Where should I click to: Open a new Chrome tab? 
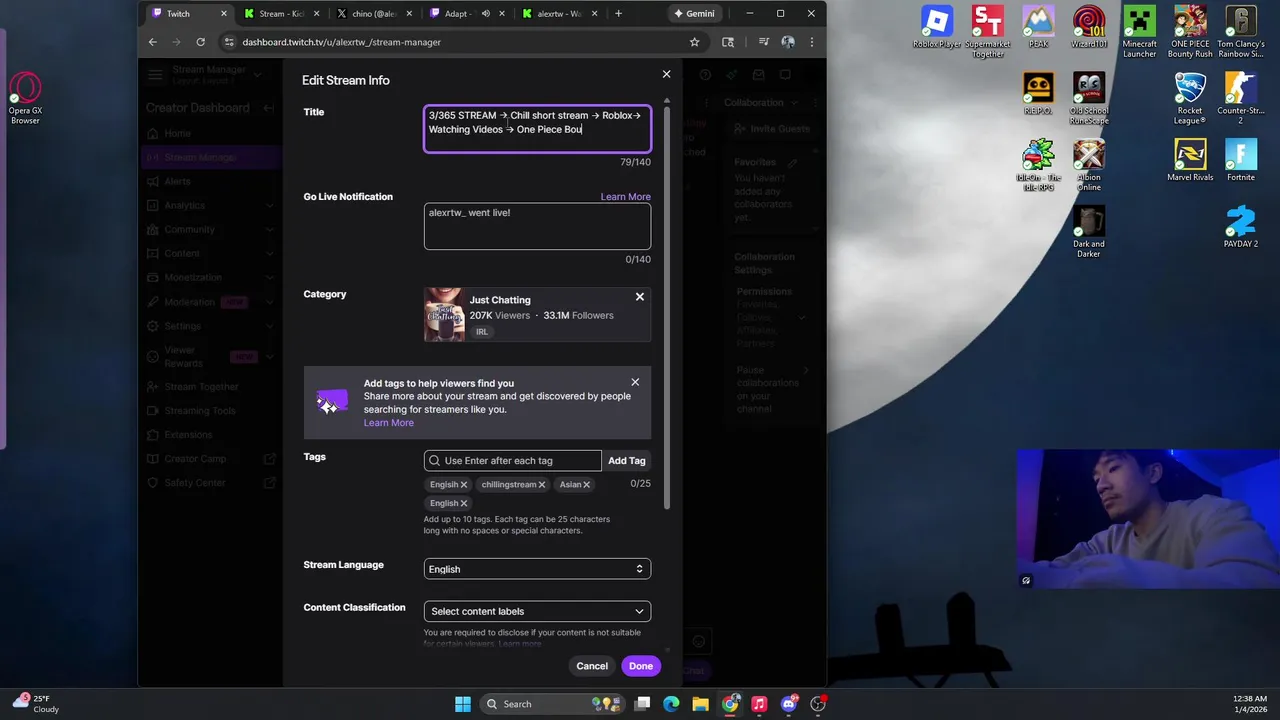coord(618,13)
